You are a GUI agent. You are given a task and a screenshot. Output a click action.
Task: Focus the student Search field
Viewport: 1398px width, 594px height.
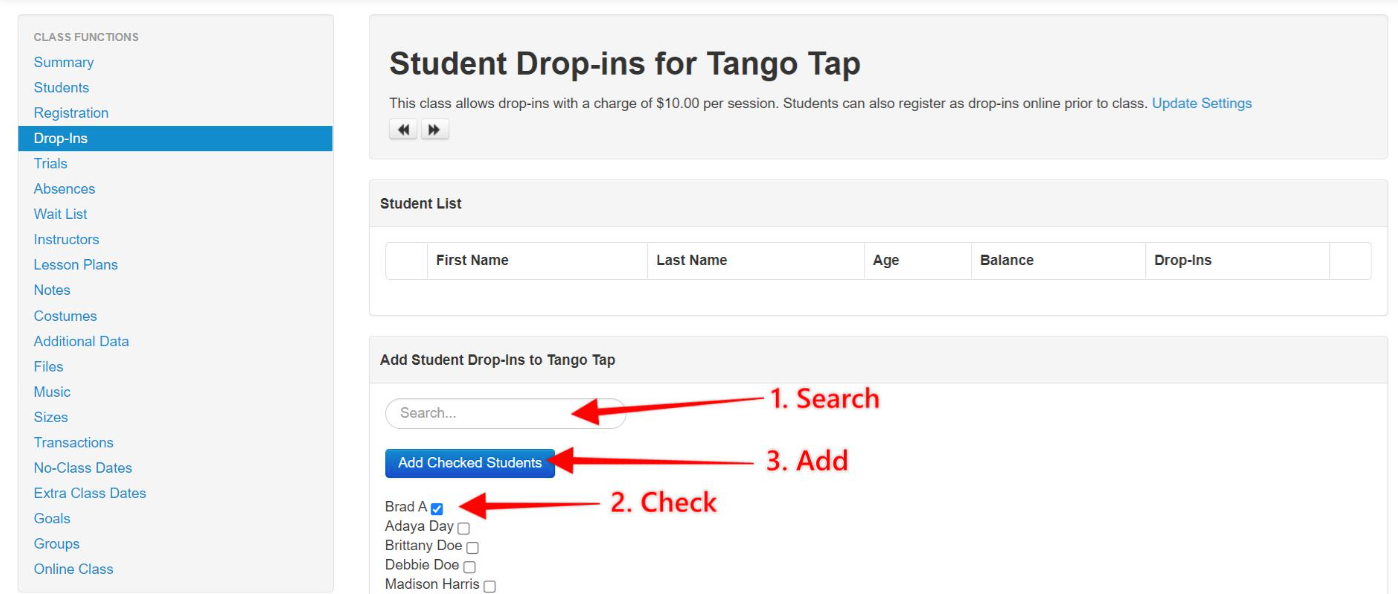click(x=505, y=413)
